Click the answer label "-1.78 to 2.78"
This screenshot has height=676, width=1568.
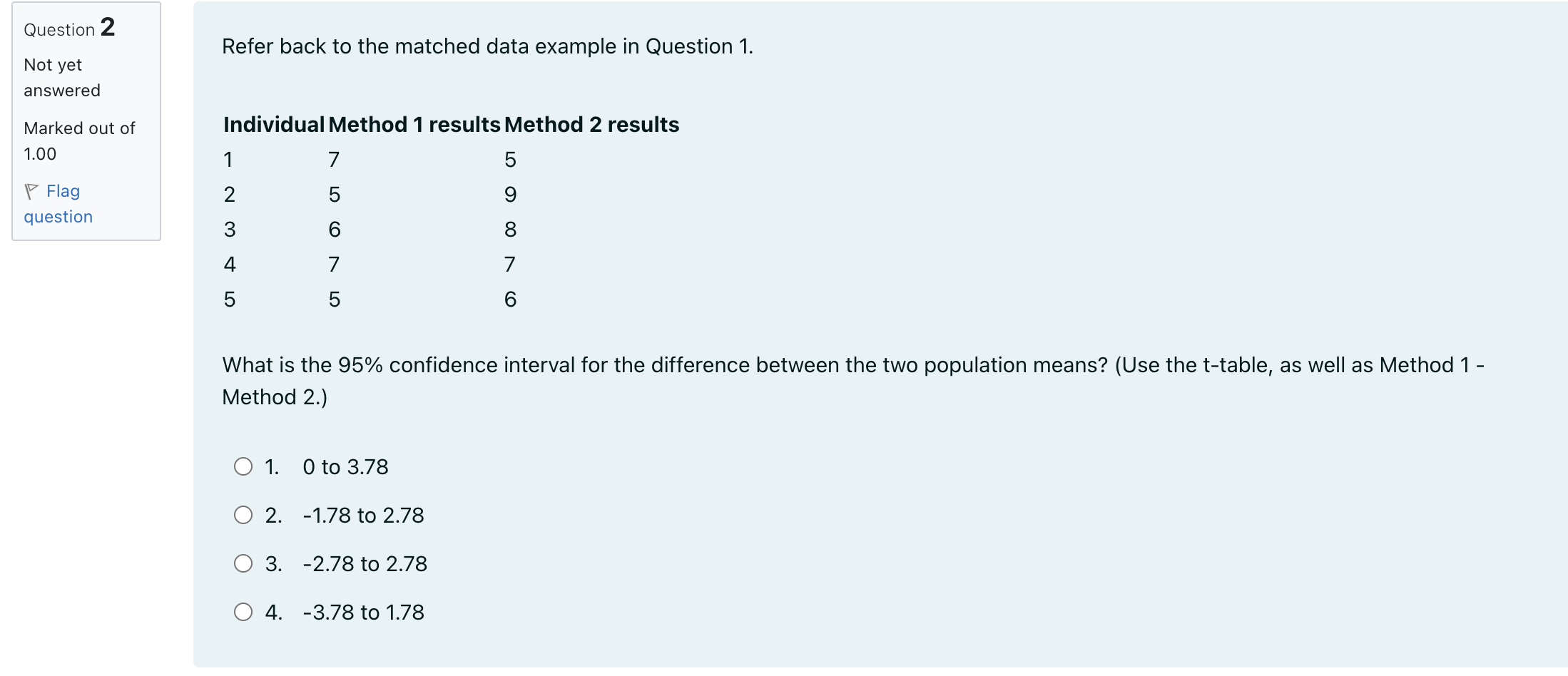pyautogui.click(x=363, y=515)
